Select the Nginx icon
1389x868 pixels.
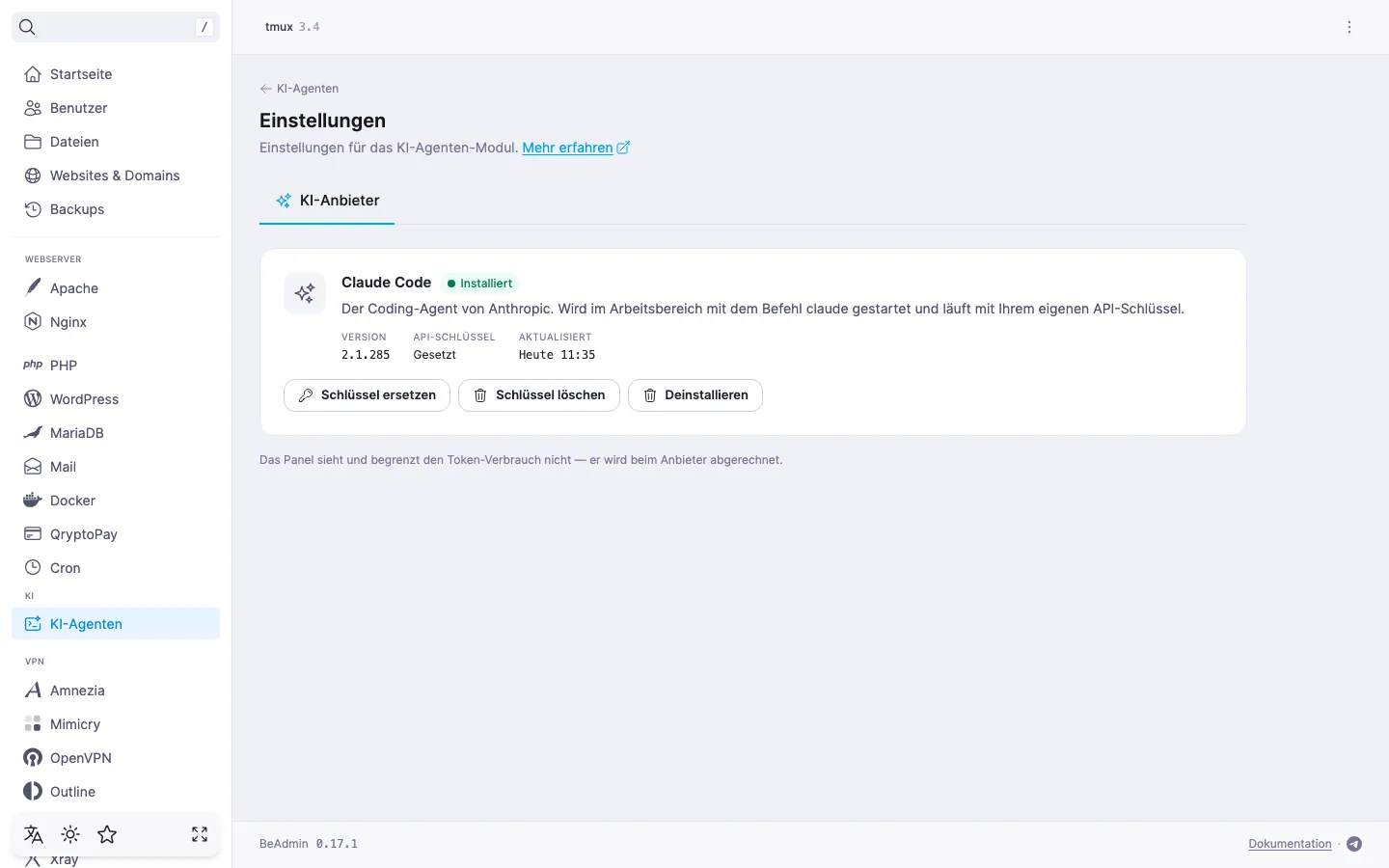pyautogui.click(x=33, y=322)
